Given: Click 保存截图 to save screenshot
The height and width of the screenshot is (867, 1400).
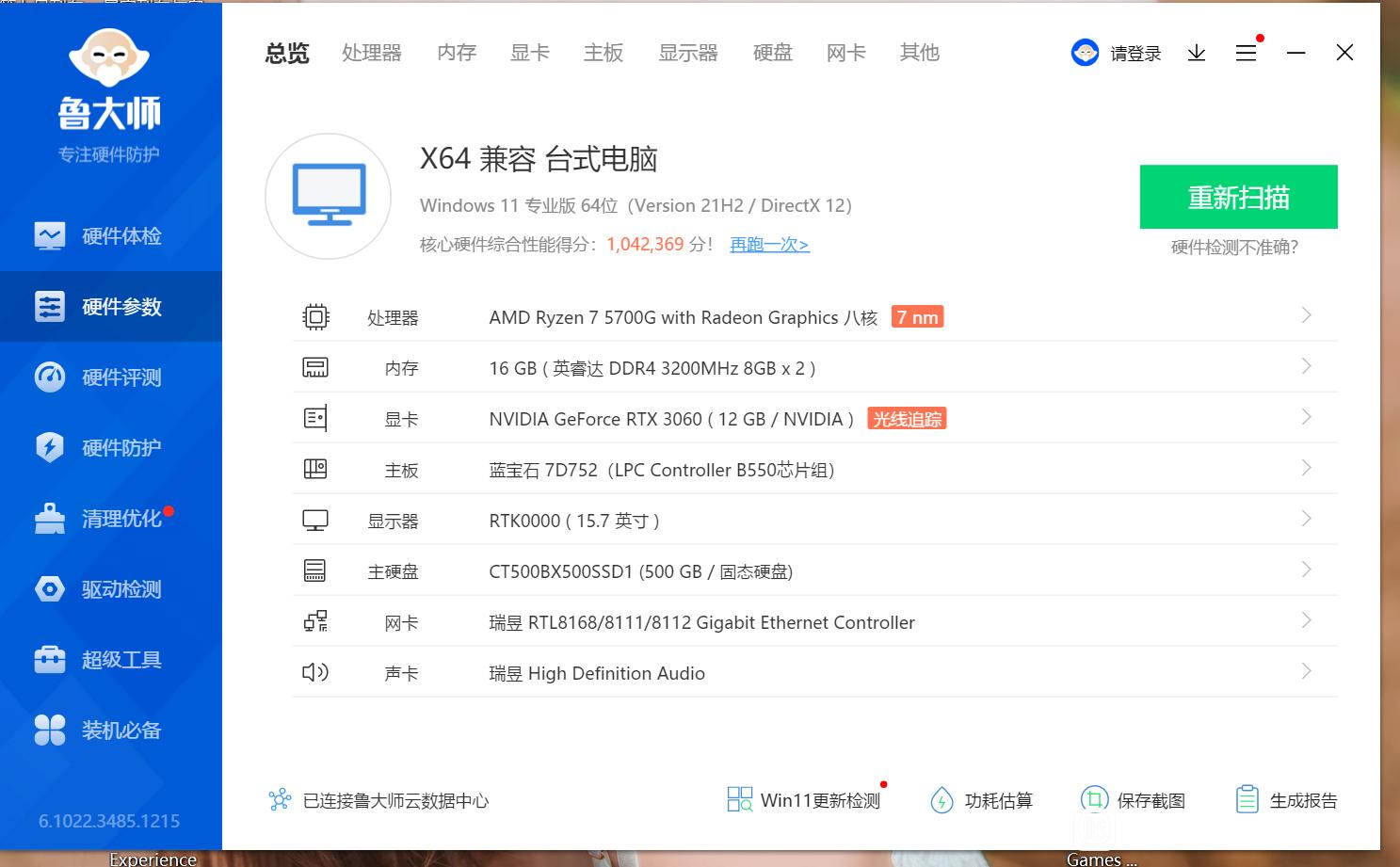Looking at the screenshot, I should (1133, 800).
